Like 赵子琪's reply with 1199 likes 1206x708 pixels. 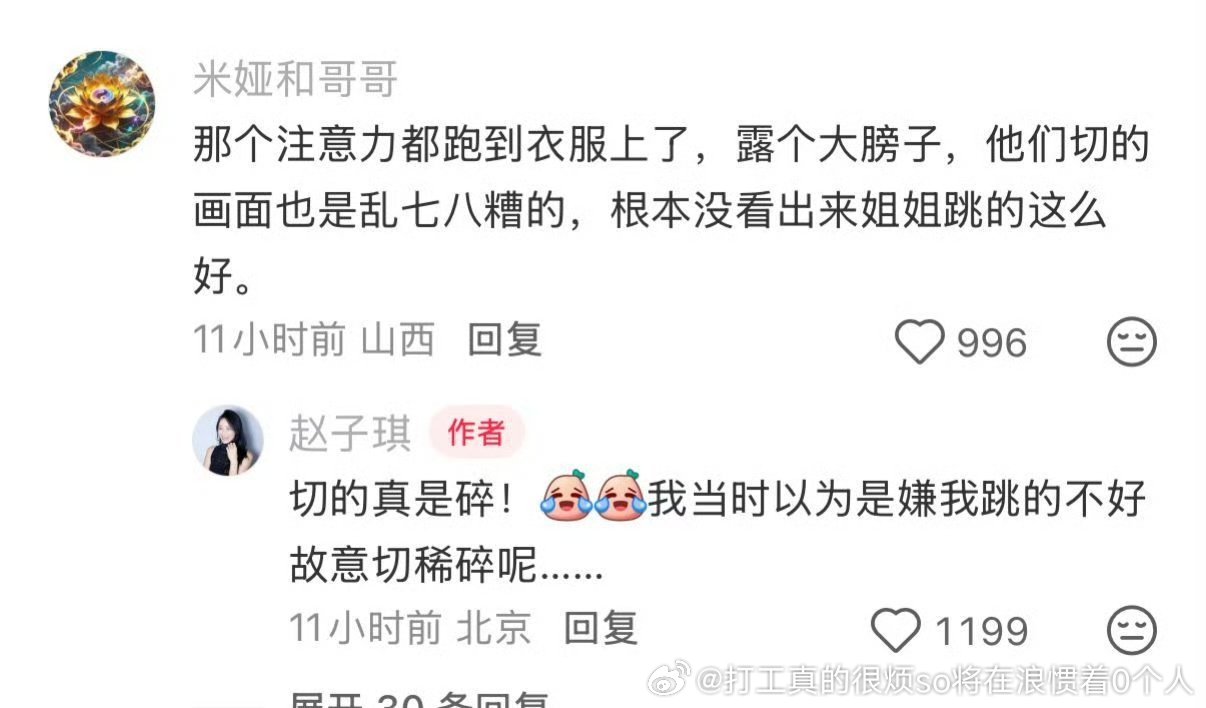click(895, 630)
